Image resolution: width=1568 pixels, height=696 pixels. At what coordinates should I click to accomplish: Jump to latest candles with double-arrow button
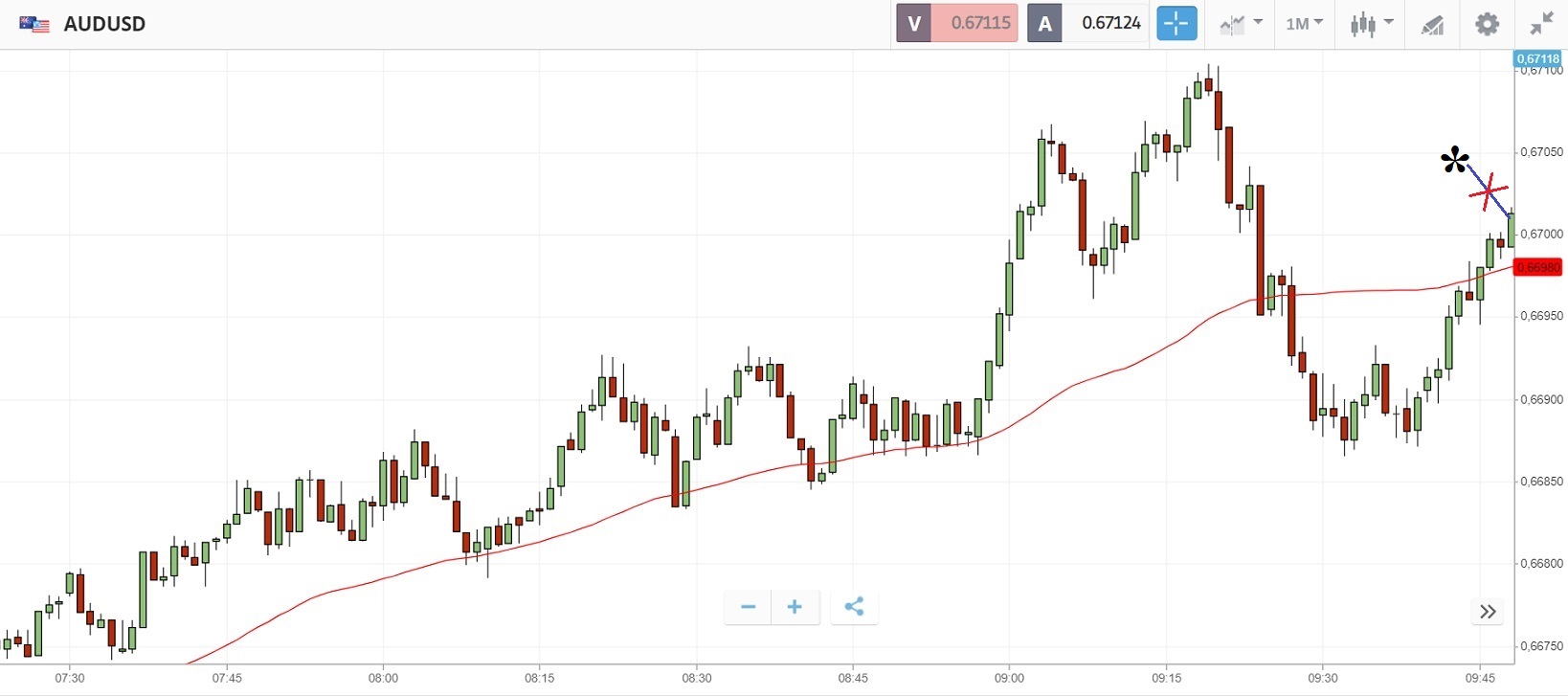pos(1488,612)
